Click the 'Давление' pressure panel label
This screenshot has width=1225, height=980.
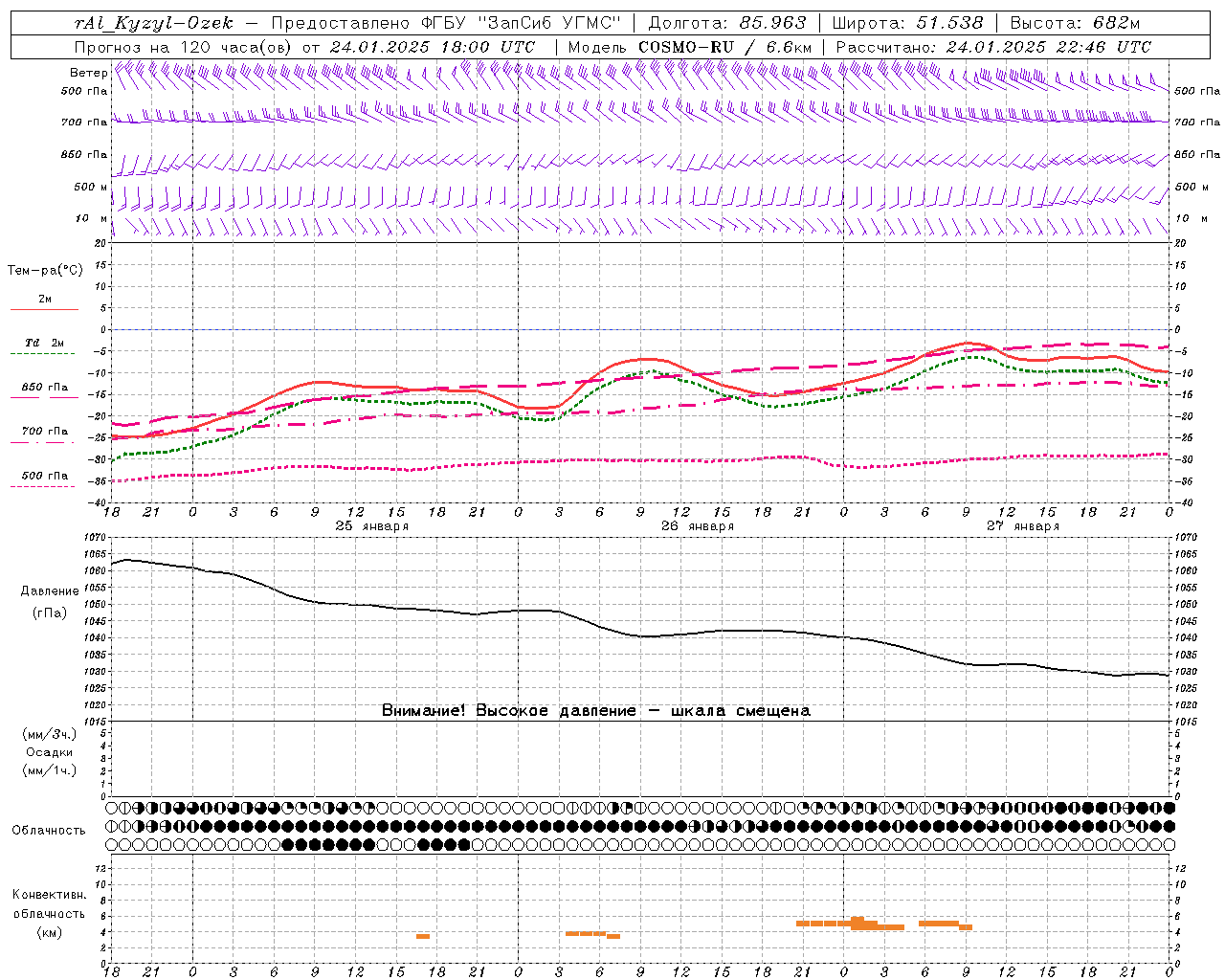coord(50,590)
